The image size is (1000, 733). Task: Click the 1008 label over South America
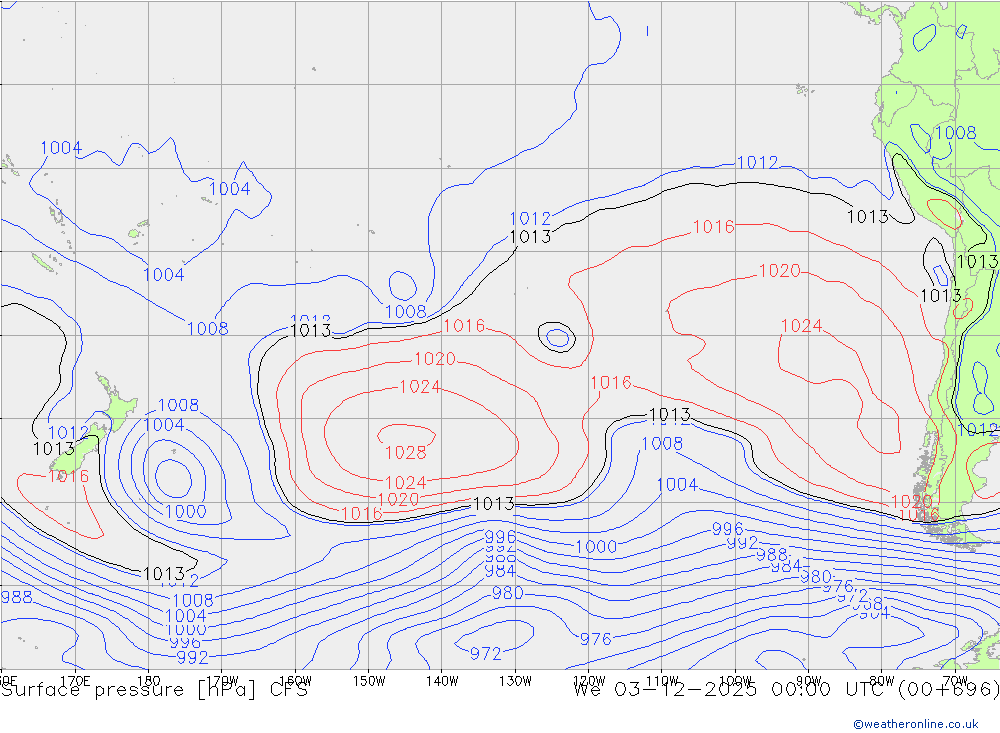pyautogui.click(x=955, y=133)
